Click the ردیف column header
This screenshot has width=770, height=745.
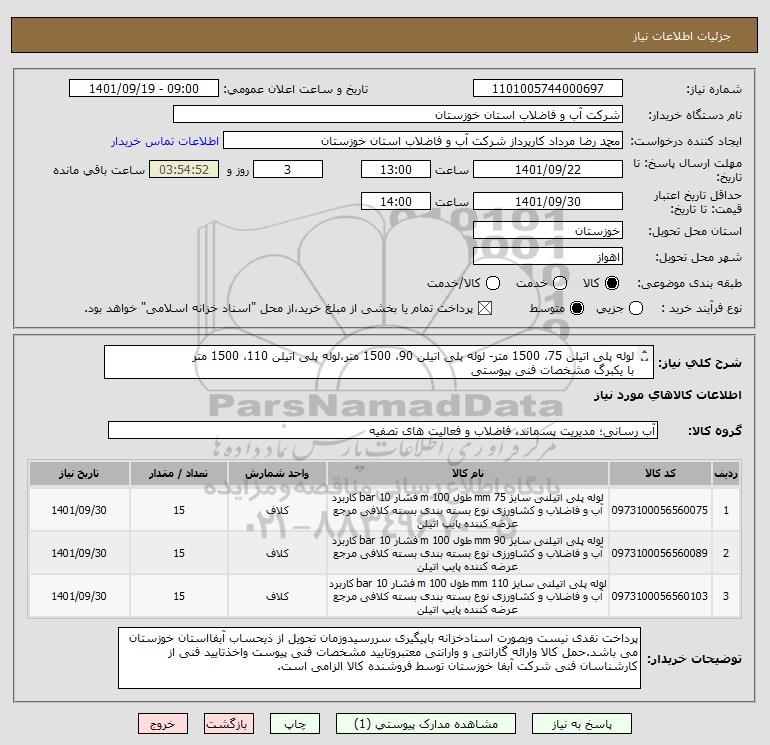coord(726,473)
